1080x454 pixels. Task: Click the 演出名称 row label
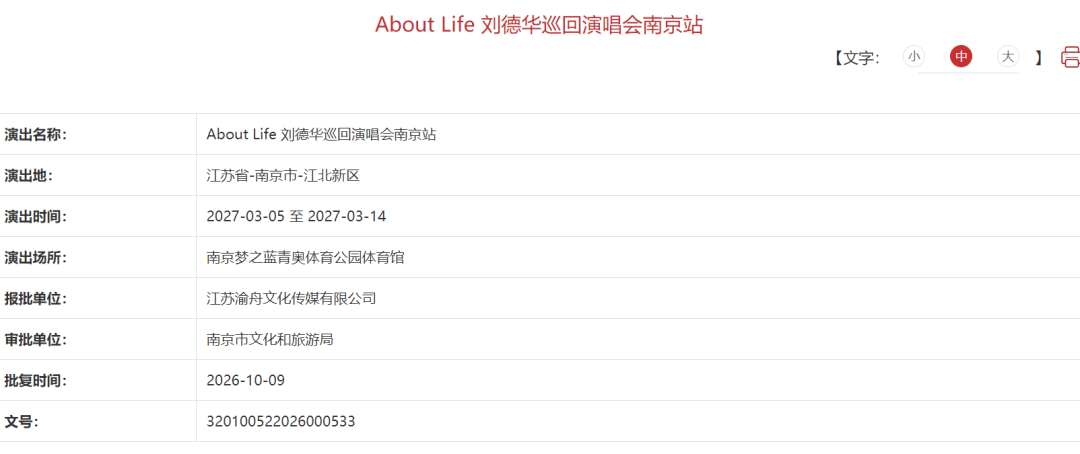(36, 134)
